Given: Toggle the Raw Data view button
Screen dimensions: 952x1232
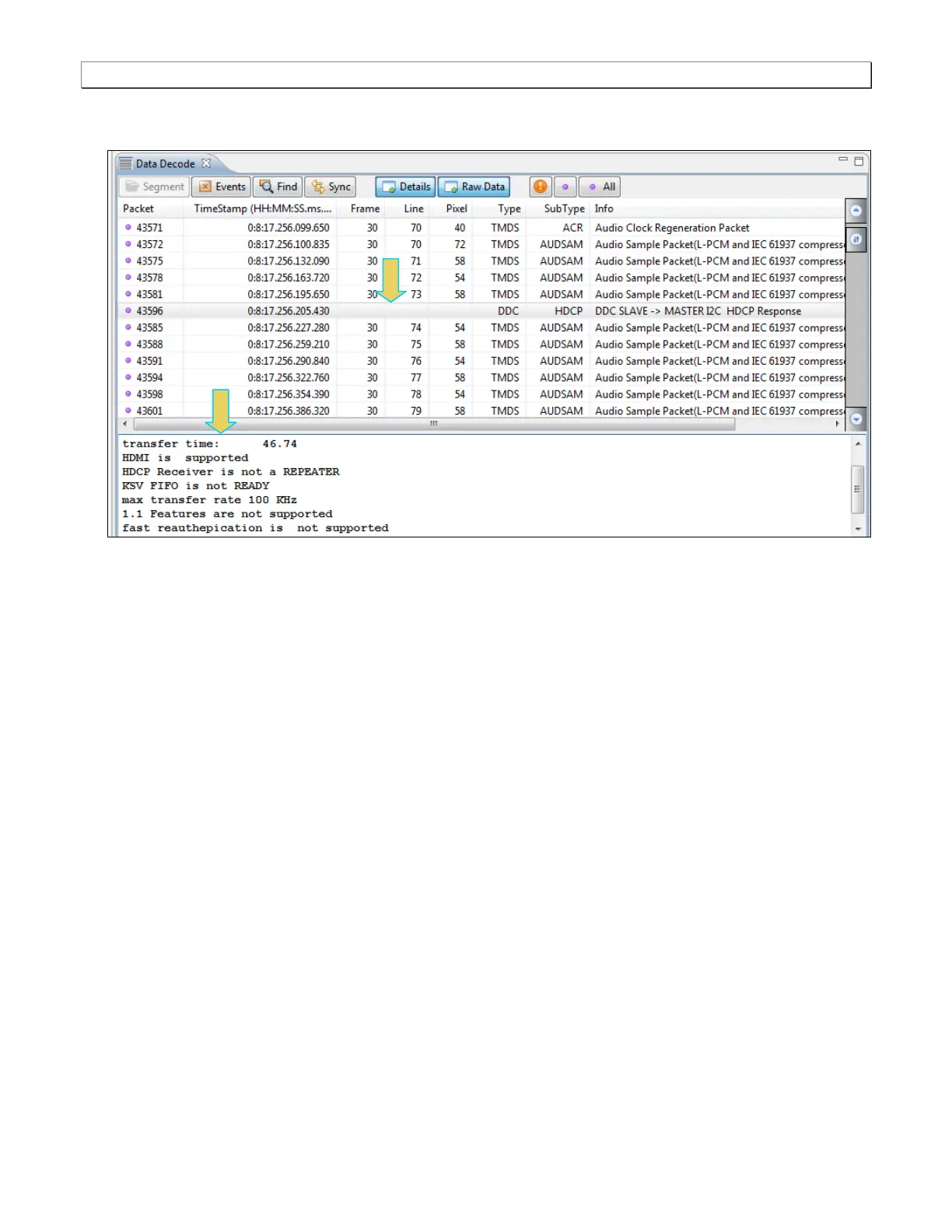Looking at the screenshot, I should (474, 187).
